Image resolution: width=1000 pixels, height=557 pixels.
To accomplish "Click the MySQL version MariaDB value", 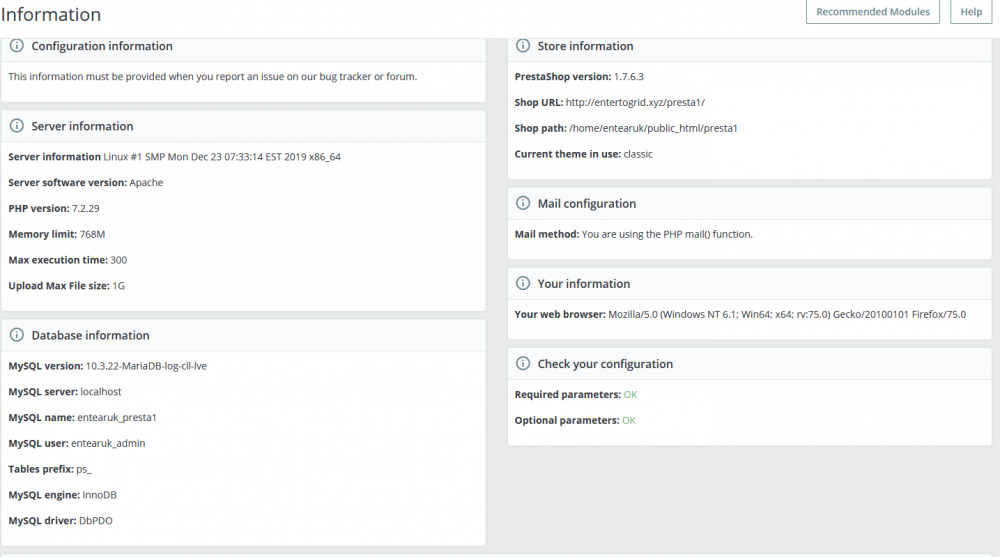I will click(x=146, y=366).
